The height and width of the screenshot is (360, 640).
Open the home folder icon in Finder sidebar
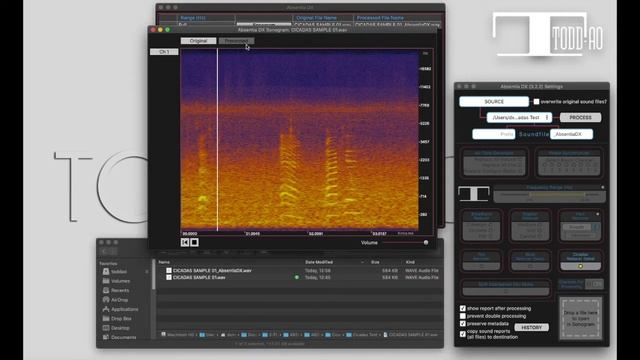click(106, 271)
